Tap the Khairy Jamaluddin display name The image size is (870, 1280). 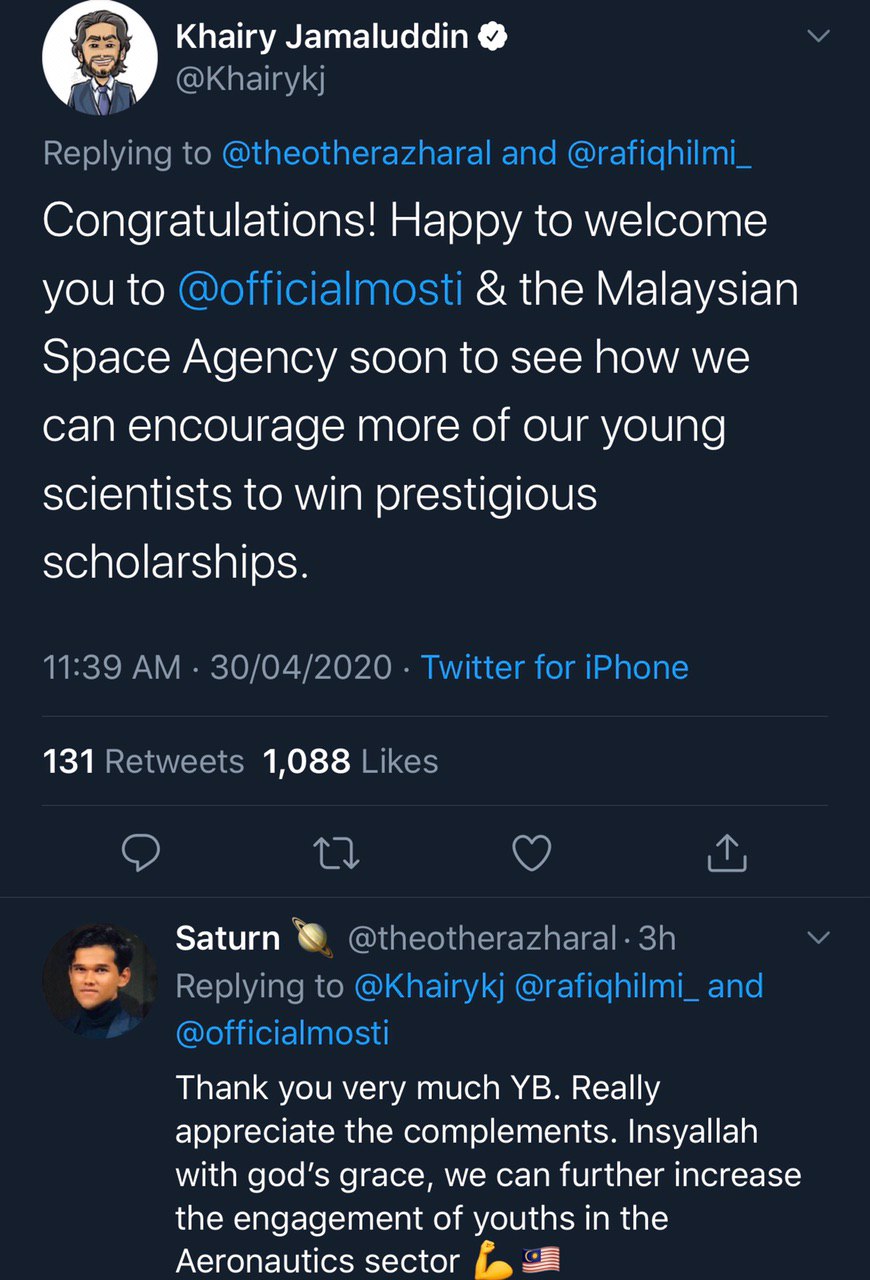click(322, 38)
